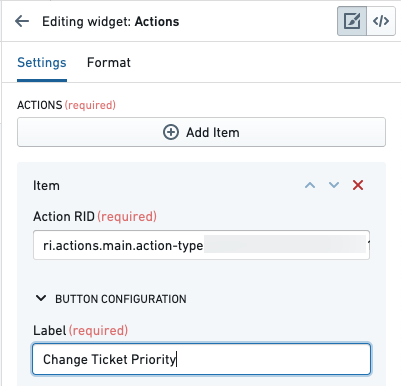The height and width of the screenshot is (386, 401).
Task: Click the Item header label
Action: coord(46,186)
